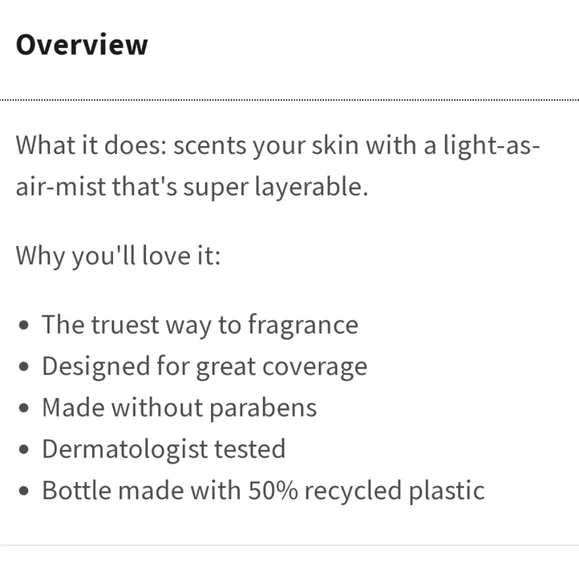Screen dimensions: 579x580
Task: Click the 'Why you'll love it:' text
Action: pos(118,256)
